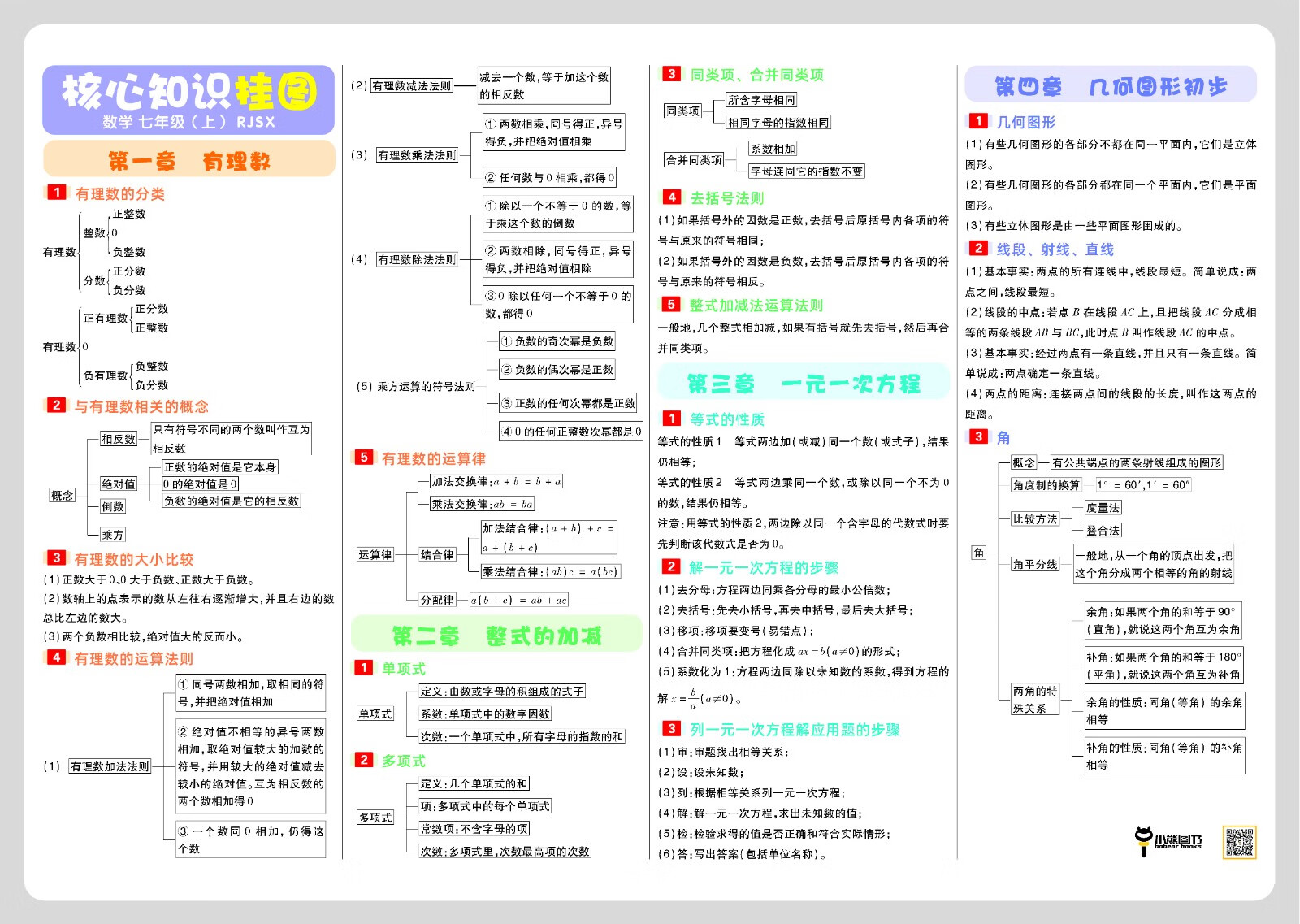1300x924 pixels.
Task: Select the 第三章 一元一次方程 chapter banner
Action: coord(803,383)
